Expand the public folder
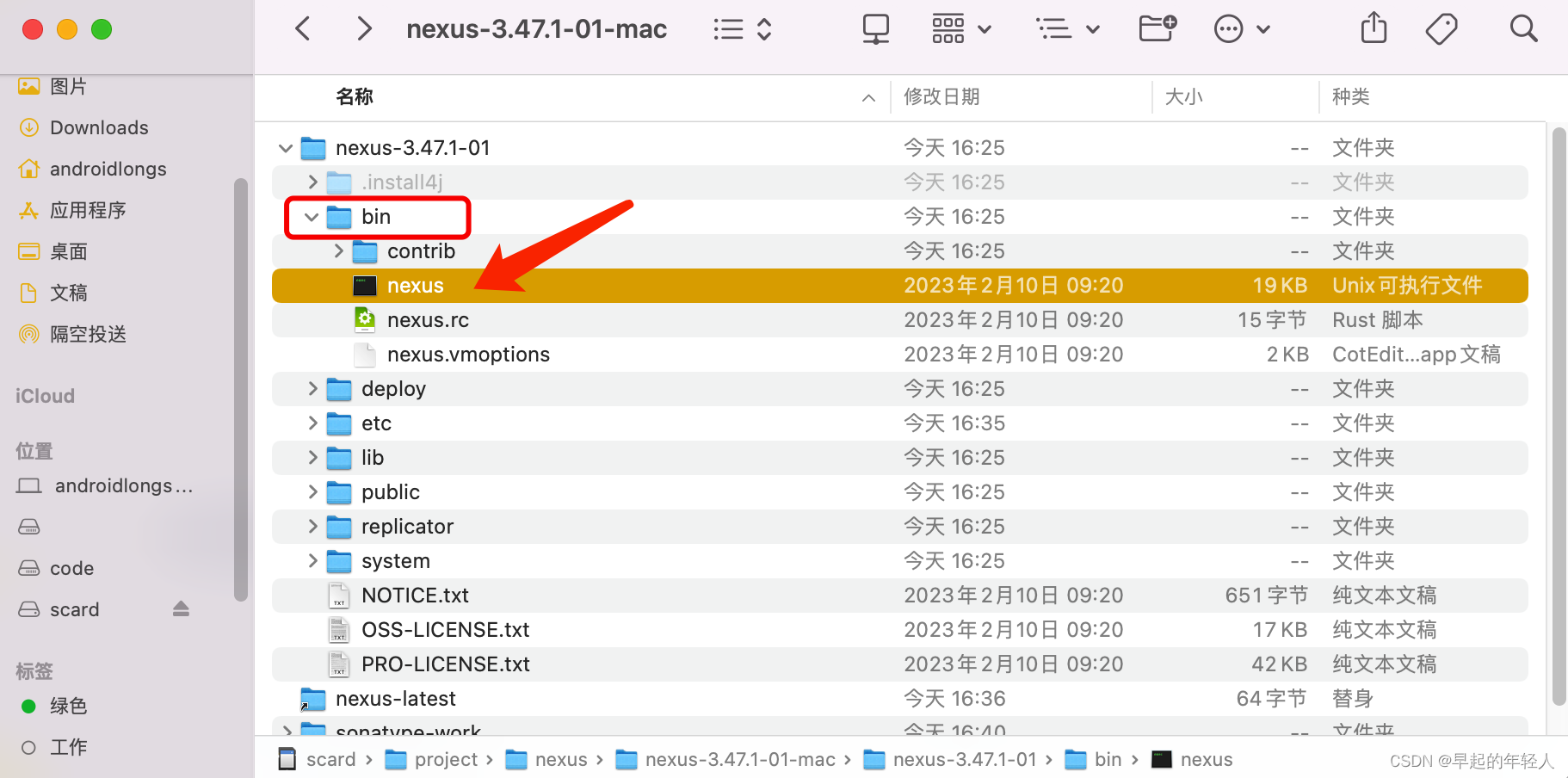Screen dimensions: 1568x778 tap(312, 492)
